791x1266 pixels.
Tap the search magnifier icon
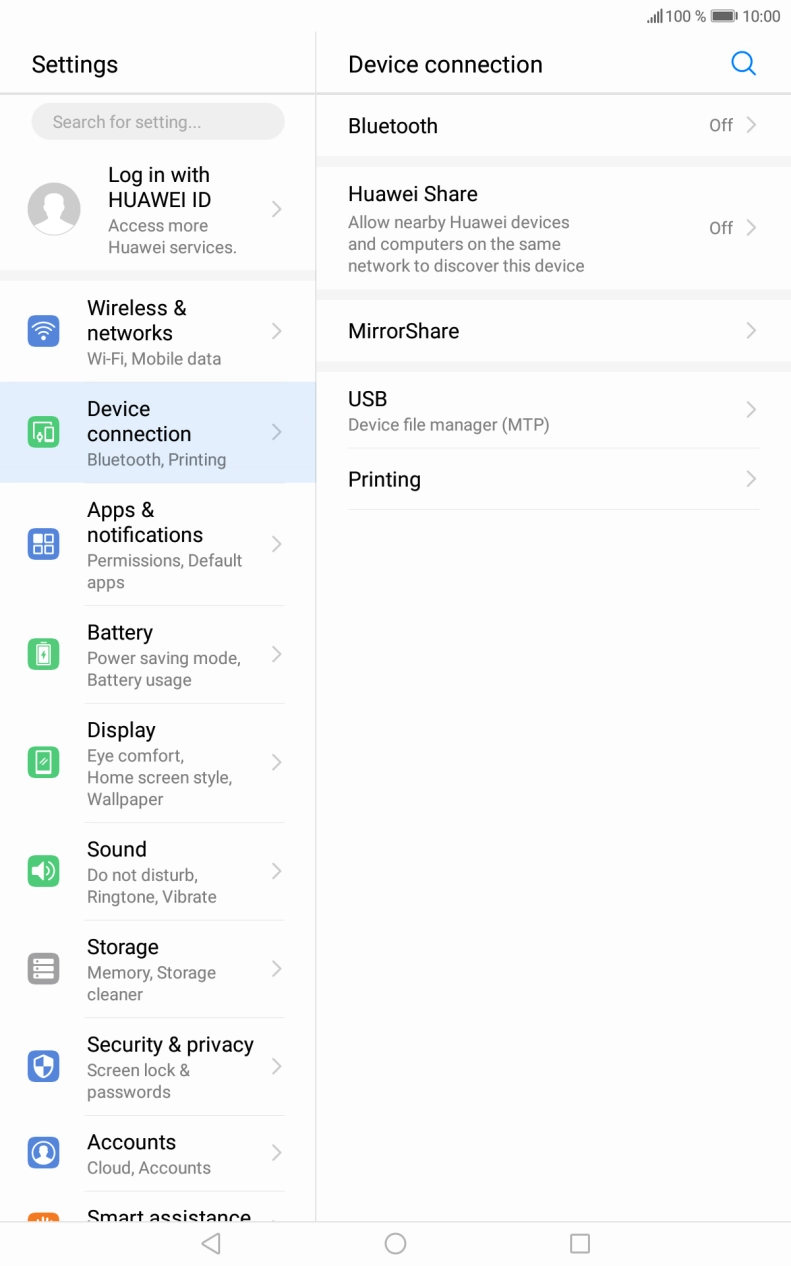[x=743, y=64]
